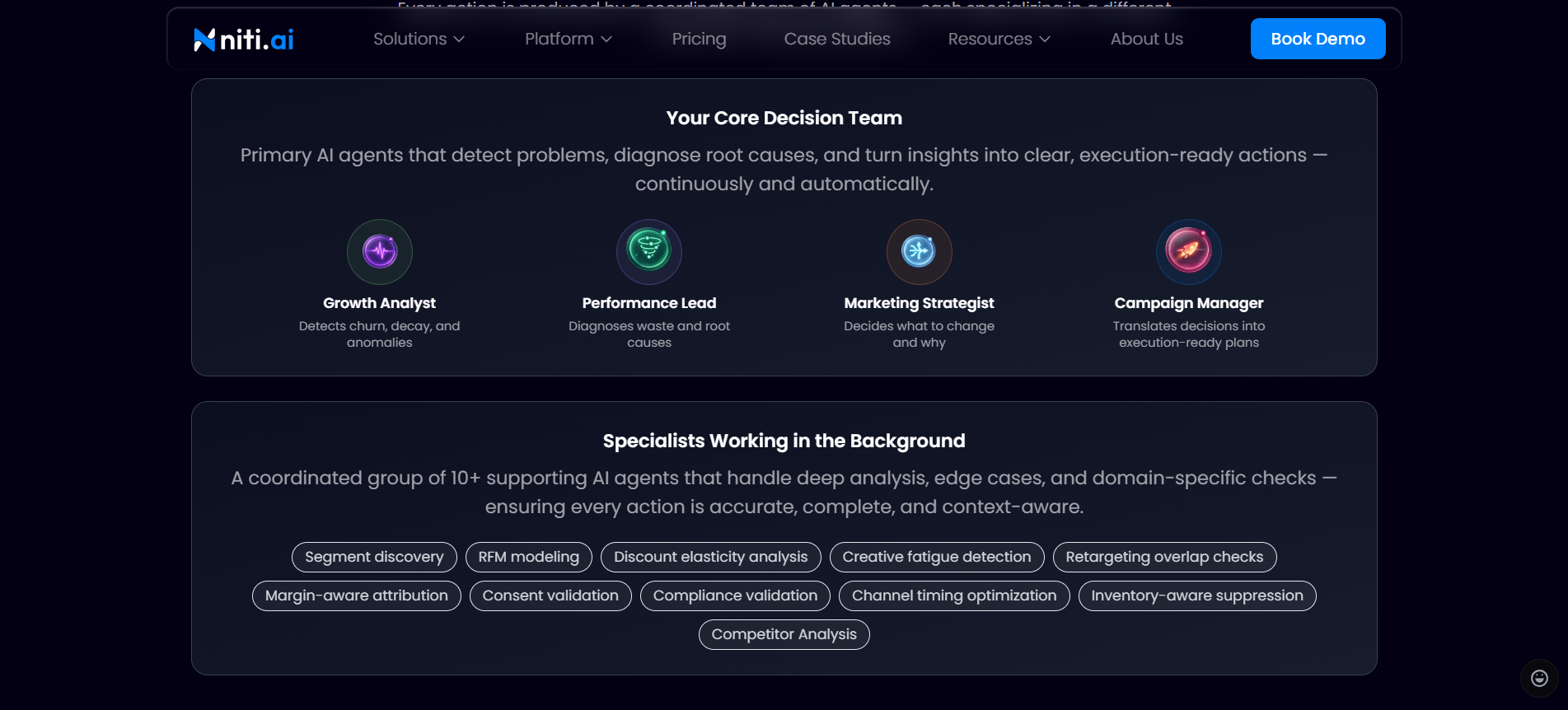Select Discount elasticity analysis chip
Image resolution: width=1568 pixels, height=710 pixels.
[710, 557]
